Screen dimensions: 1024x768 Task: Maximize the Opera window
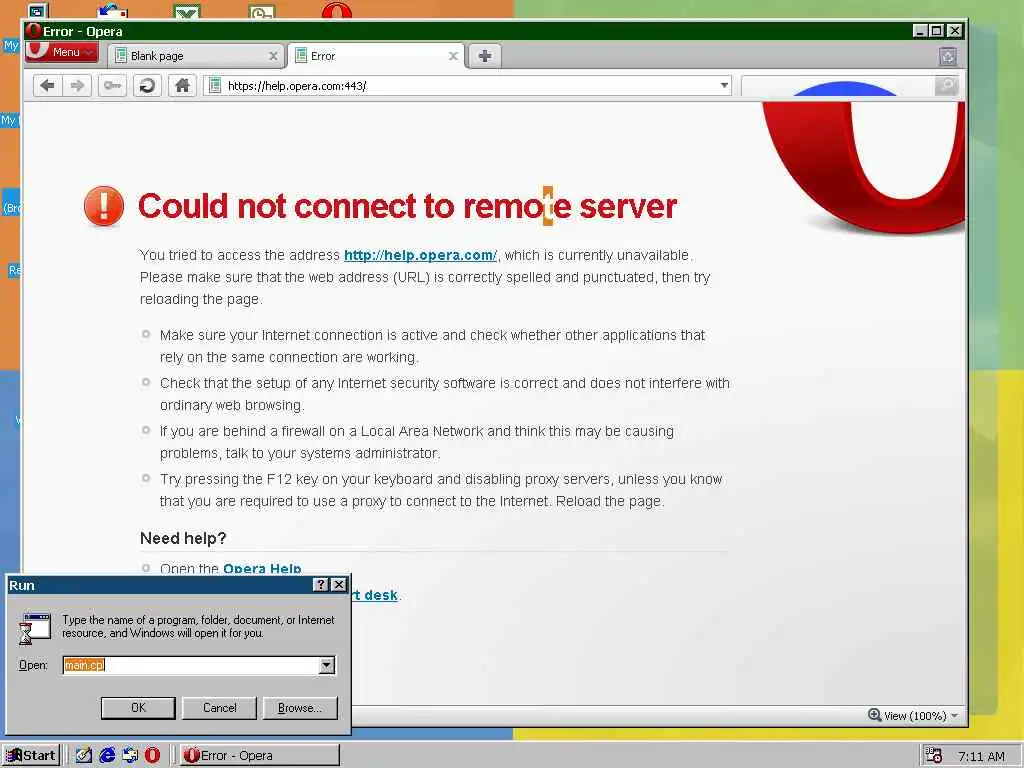click(936, 31)
